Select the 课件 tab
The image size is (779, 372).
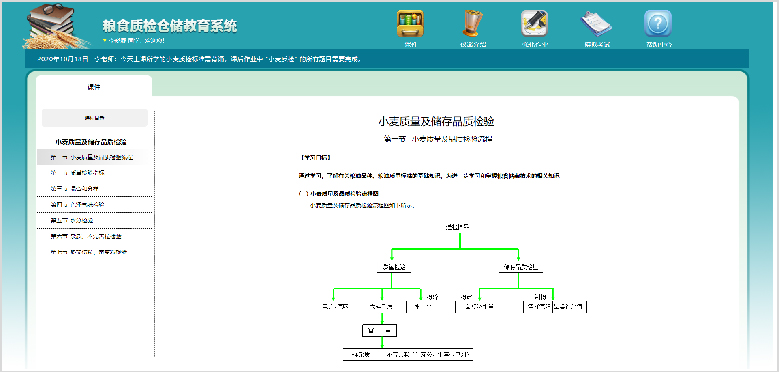tap(94, 87)
